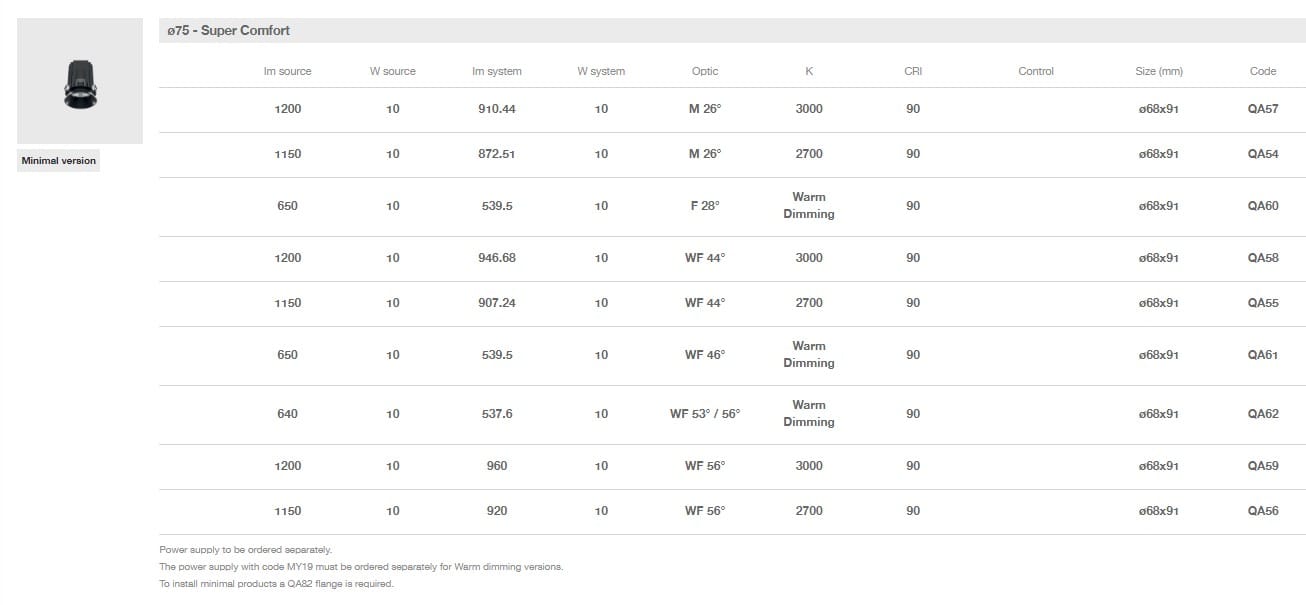Click the CRI column header
The width and height of the screenshot is (1306, 605).
click(x=913, y=72)
